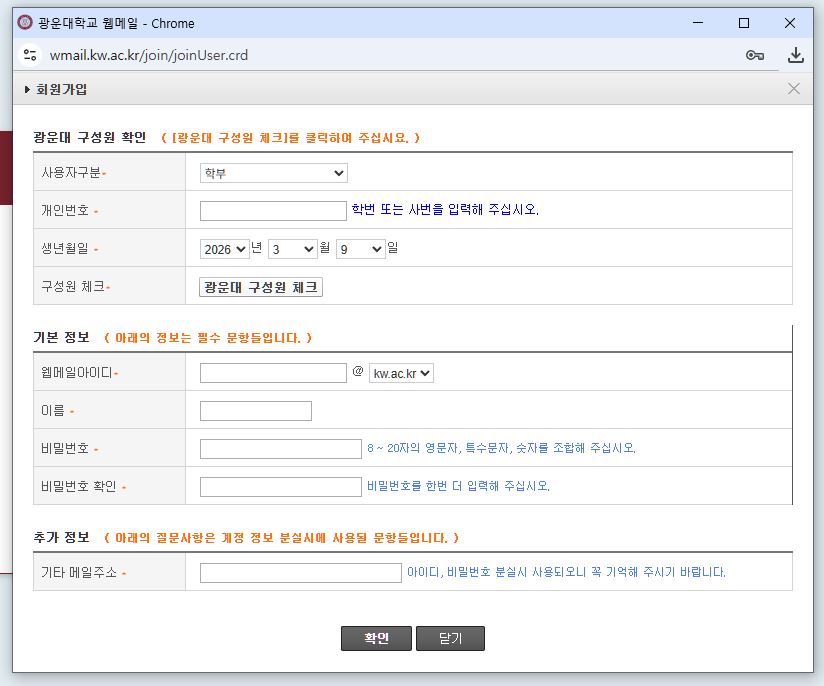Click the address bar URL text

pos(149,55)
